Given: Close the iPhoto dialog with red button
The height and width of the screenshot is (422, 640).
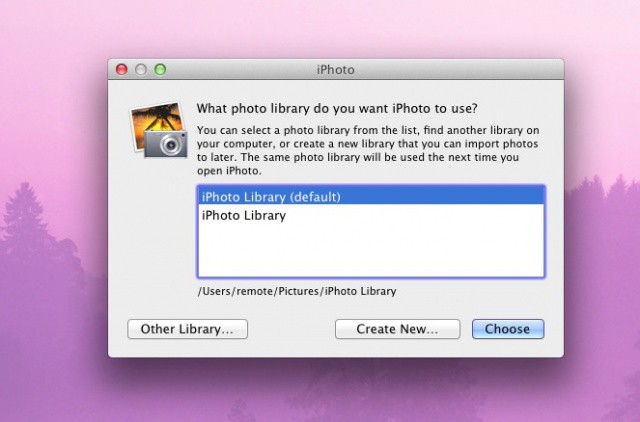Looking at the screenshot, I should pyautogui.click(x=122, y=70).
